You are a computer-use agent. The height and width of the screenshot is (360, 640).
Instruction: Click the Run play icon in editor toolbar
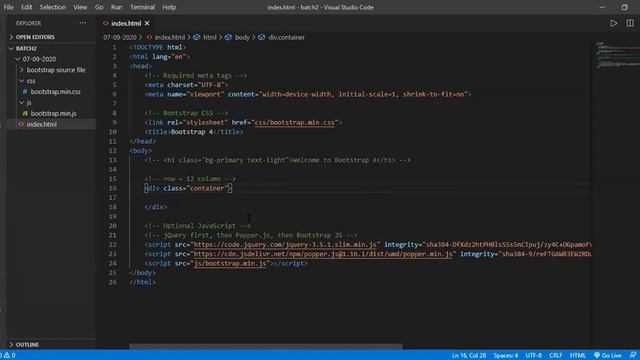(613, 23)
